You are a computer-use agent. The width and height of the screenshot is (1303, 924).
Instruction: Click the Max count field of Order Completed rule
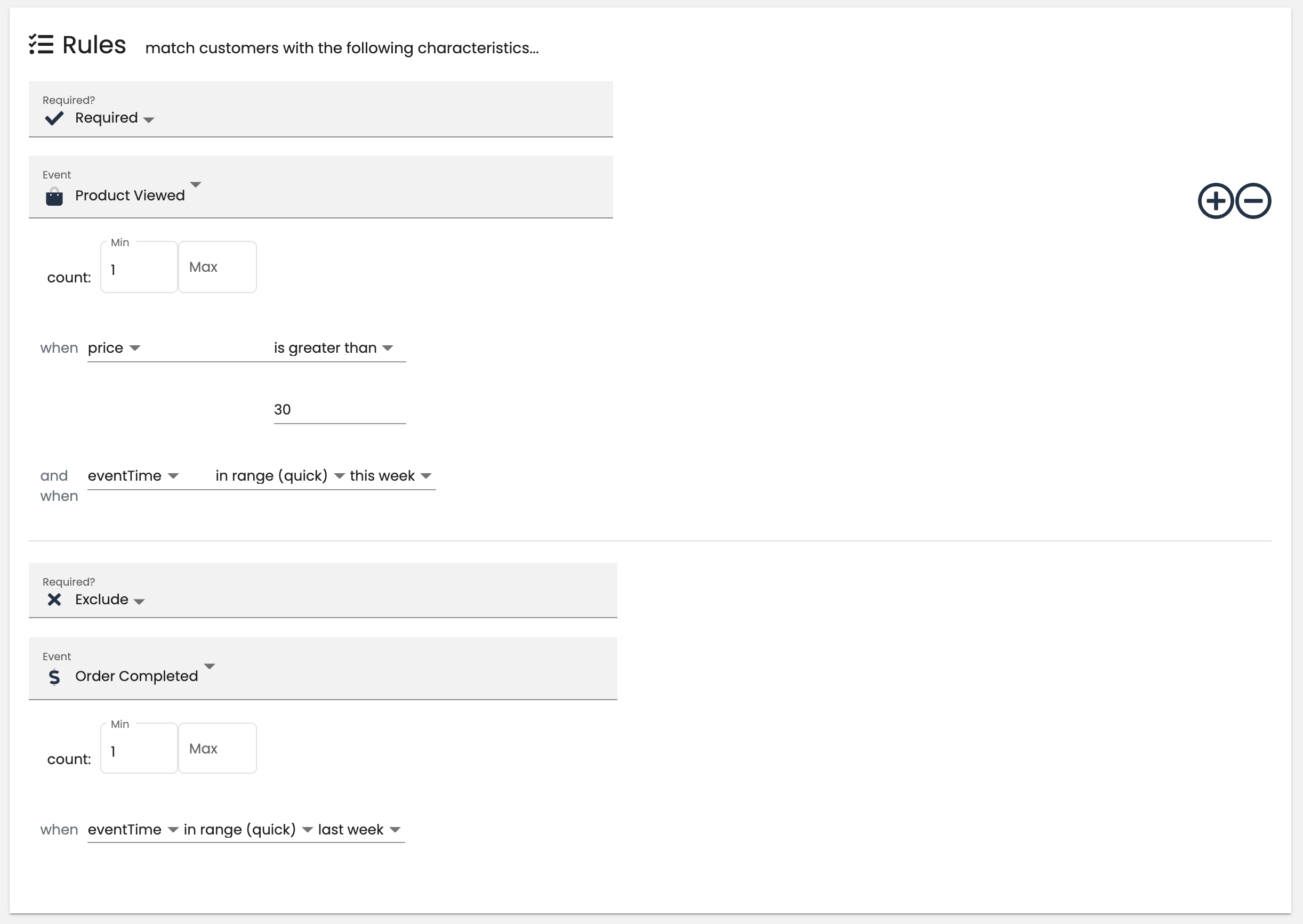[x=217, y=748]
